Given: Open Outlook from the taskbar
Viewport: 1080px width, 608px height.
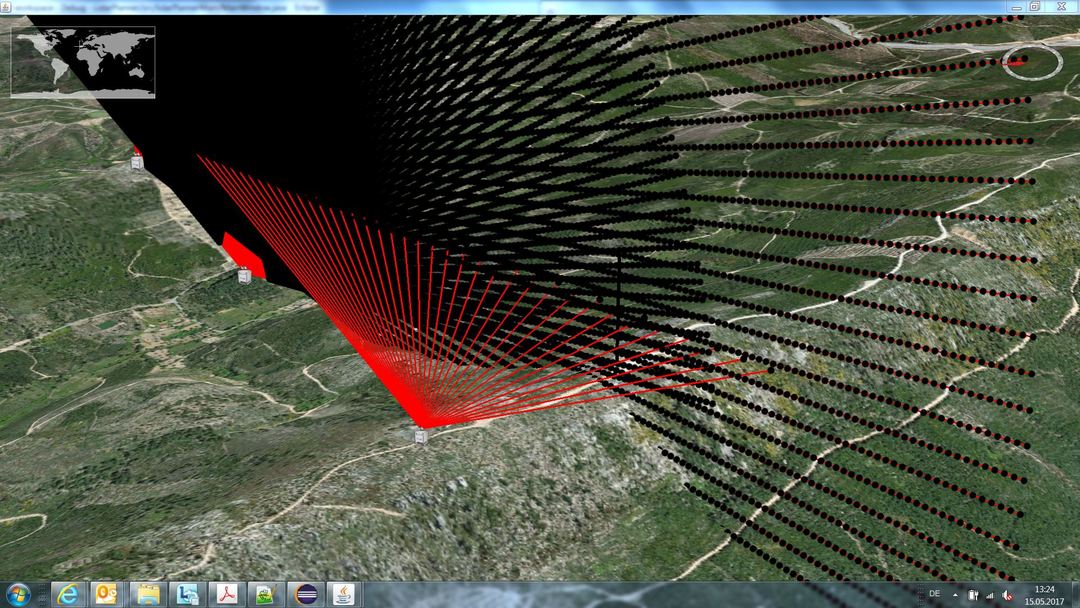Looking at the screenshot, I should (x=107, y=594).
